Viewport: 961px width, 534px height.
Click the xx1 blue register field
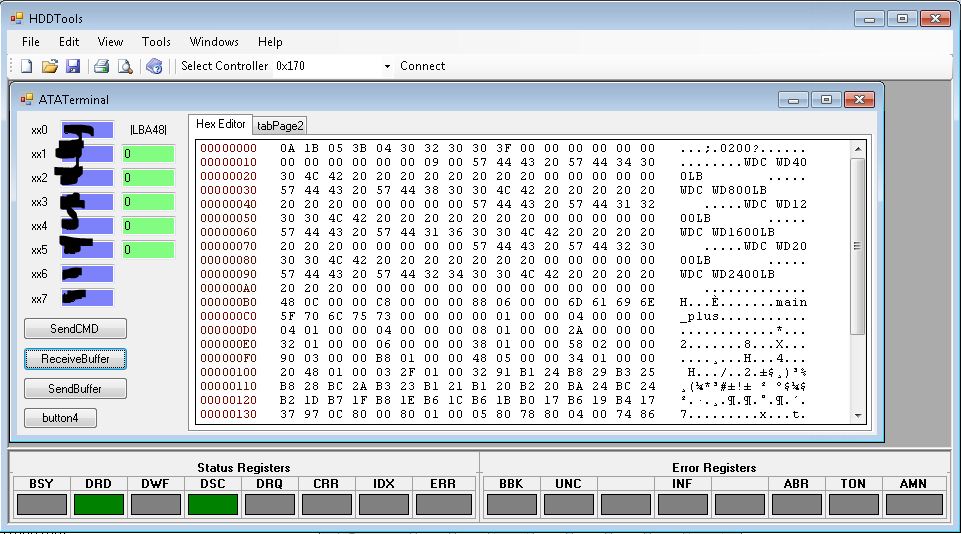pos(87,154)
